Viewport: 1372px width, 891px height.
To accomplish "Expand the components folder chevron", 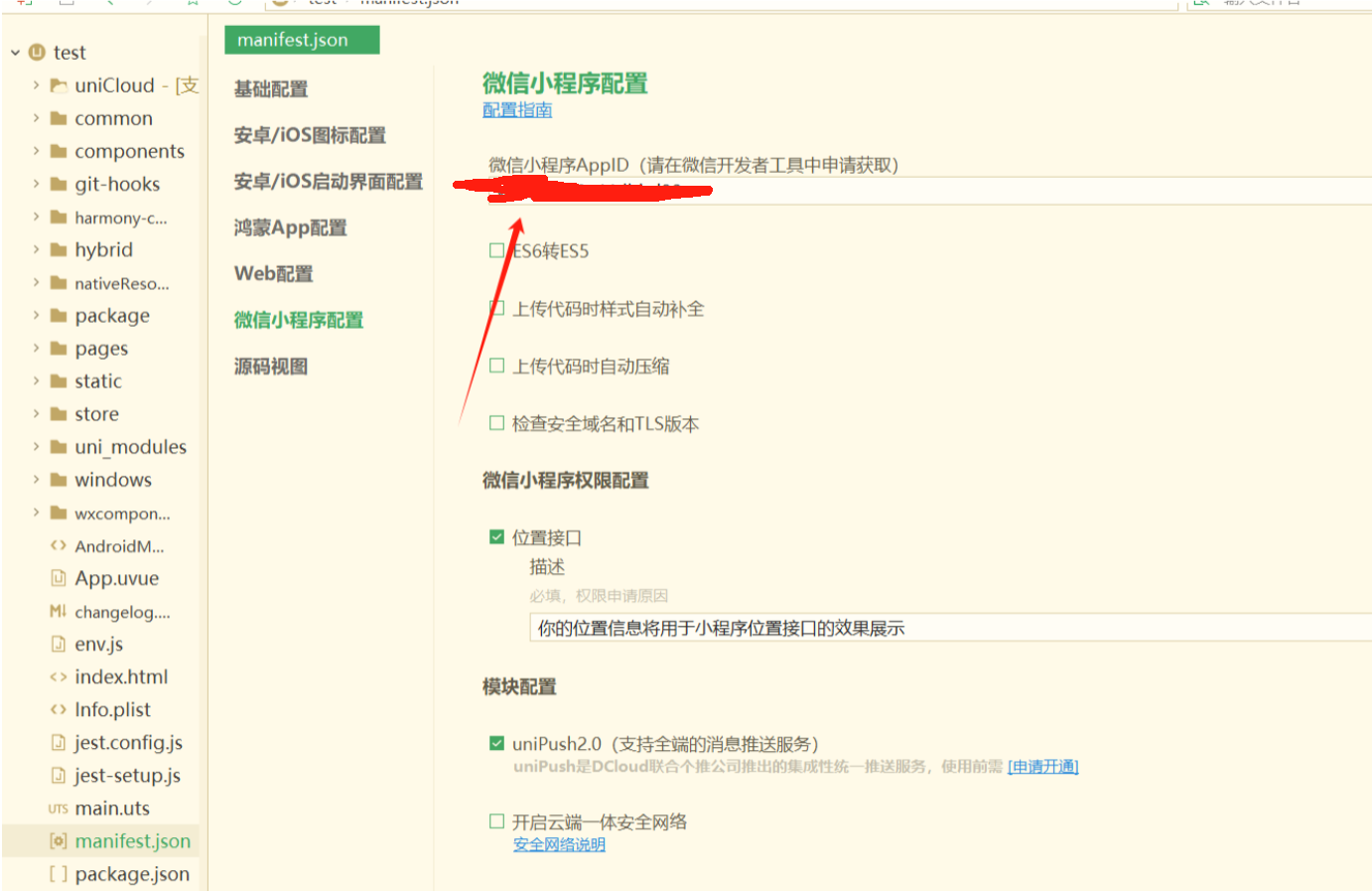I will [36, 151].
